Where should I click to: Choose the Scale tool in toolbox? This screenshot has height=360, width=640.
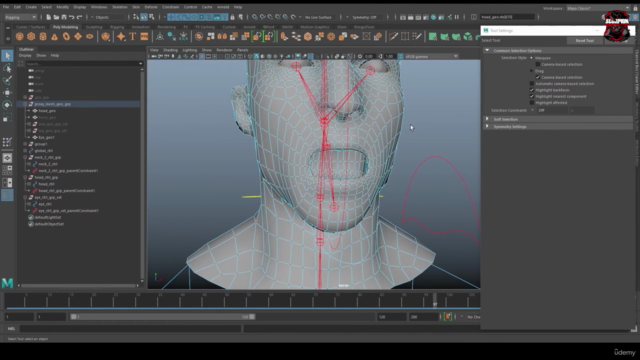pyautogui.click(x=7, y=118)
